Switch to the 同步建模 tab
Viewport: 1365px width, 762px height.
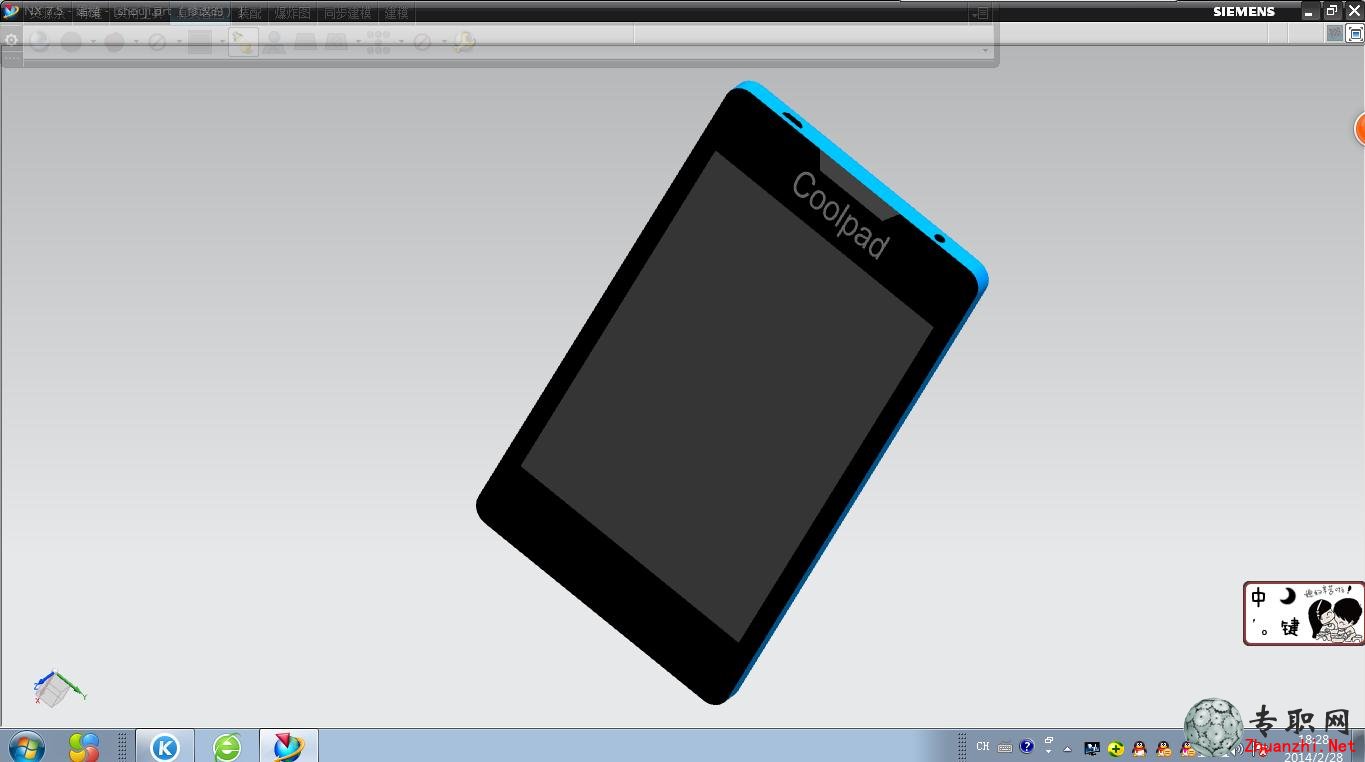[x=347, y=13]
